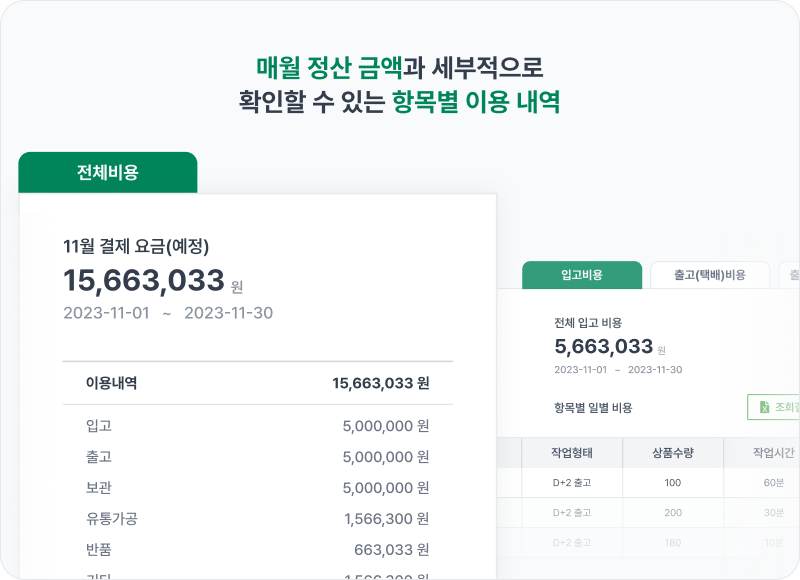Click the 반품 usage row
The image size is (800, 580).
[x=257, y=550]
